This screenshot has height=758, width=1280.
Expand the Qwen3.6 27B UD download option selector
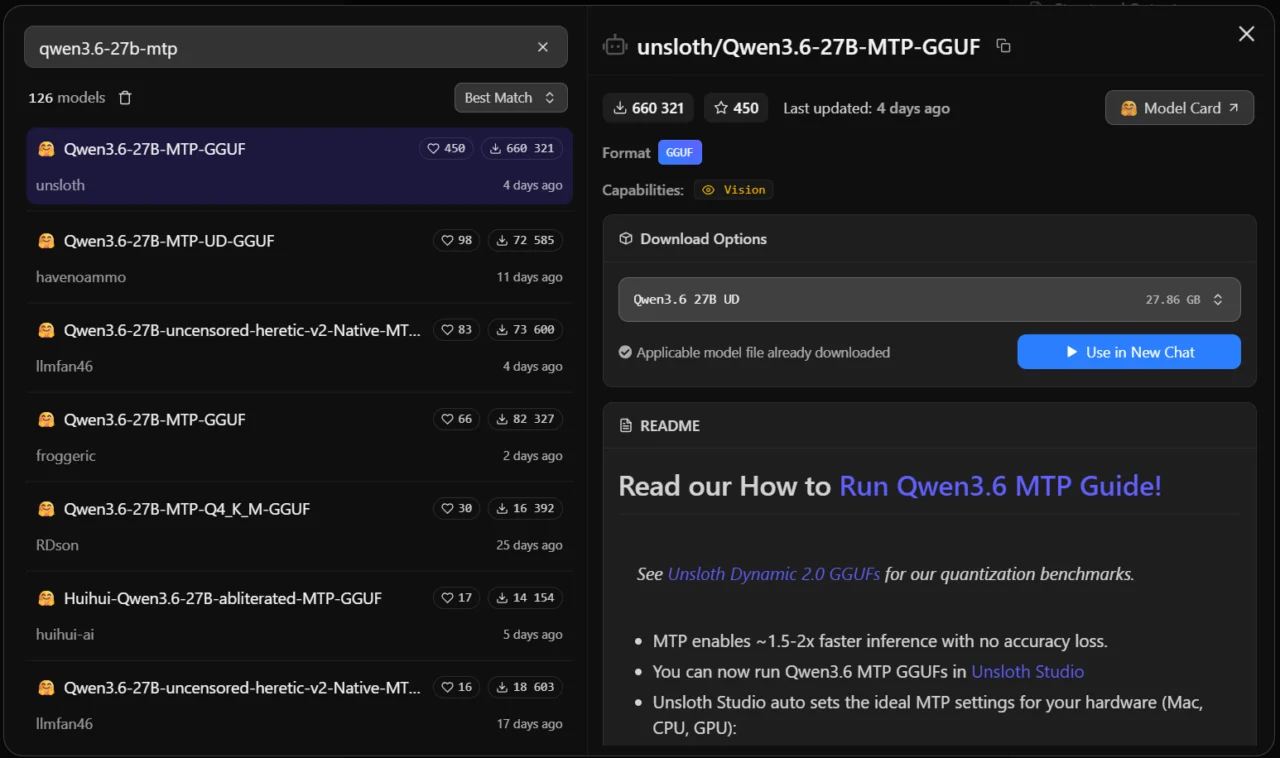point(929,300)
